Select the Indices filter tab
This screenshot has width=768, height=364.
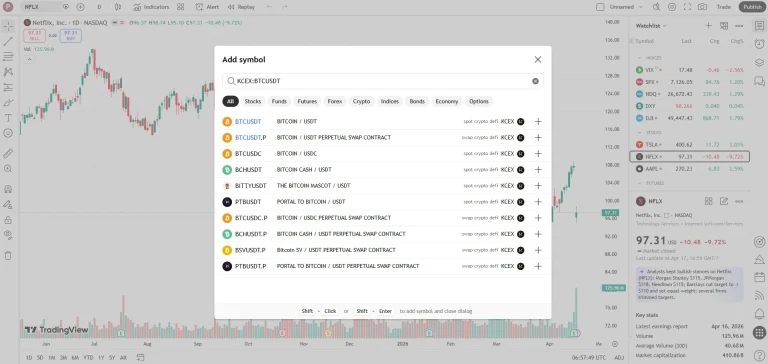[x=390, y=101]
